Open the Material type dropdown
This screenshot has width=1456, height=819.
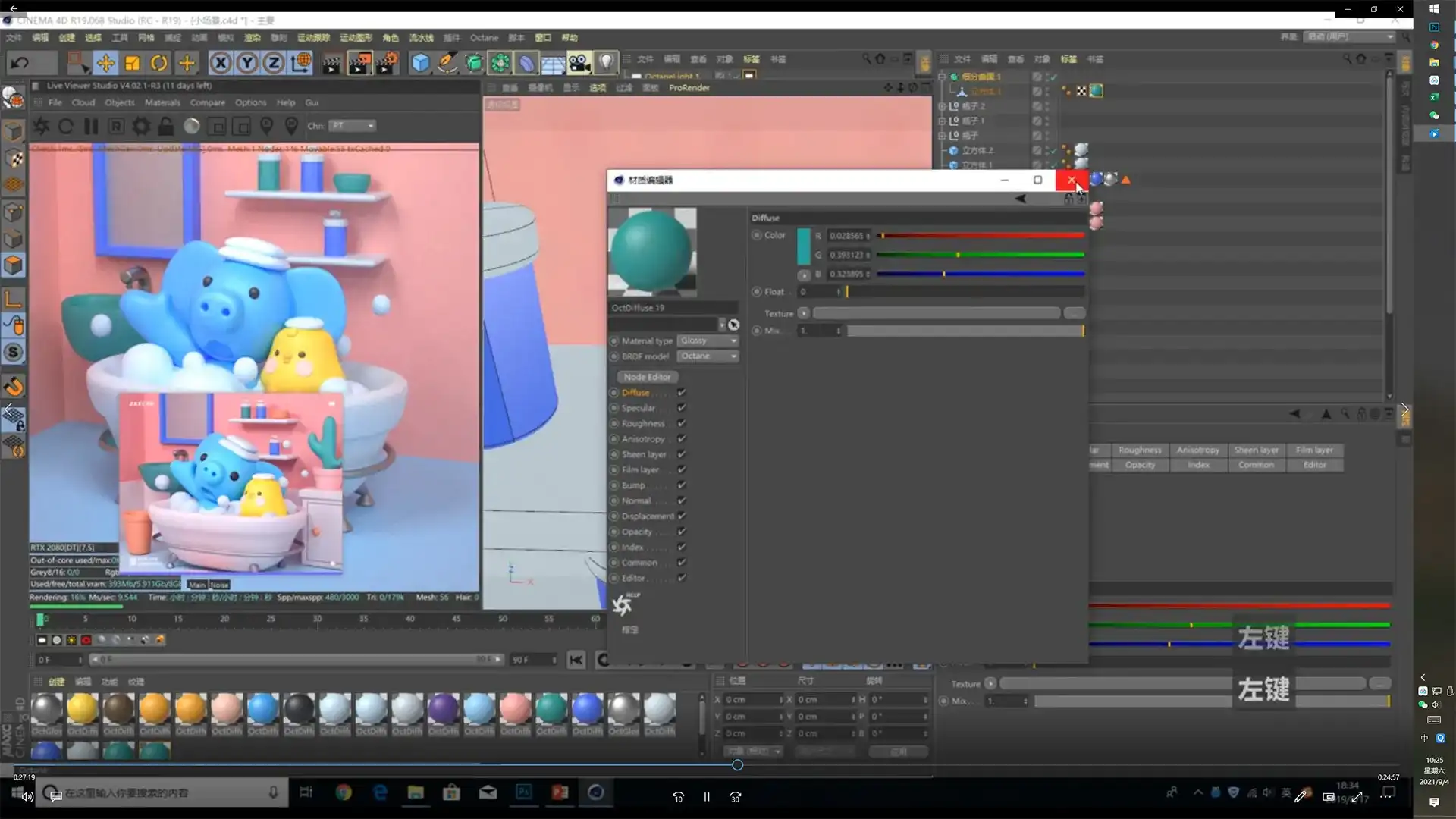click(708, 341)
